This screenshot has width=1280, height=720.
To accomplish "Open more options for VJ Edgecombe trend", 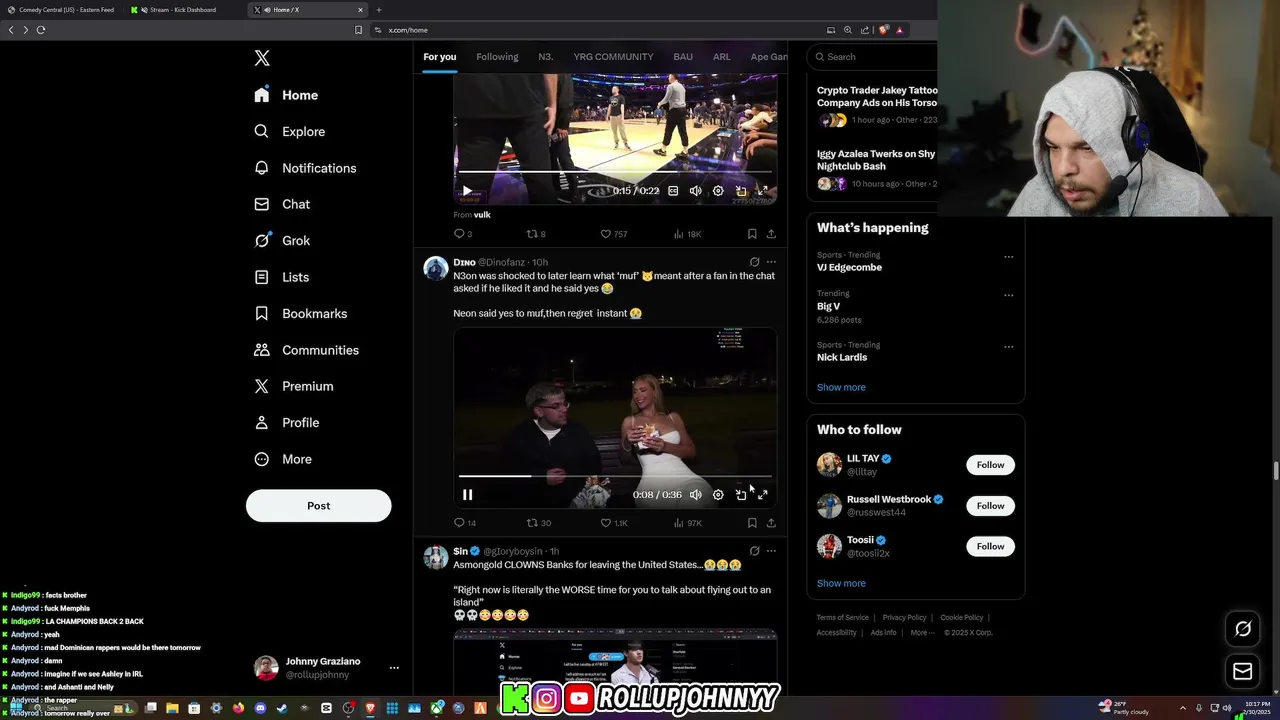I will click(1009, 257).
